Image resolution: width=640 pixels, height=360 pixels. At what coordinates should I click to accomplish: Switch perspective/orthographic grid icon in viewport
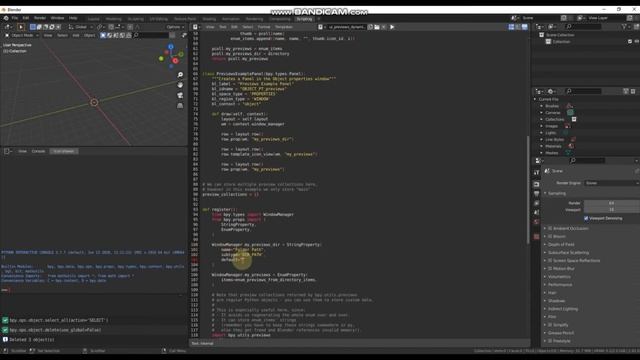(180, 105)
